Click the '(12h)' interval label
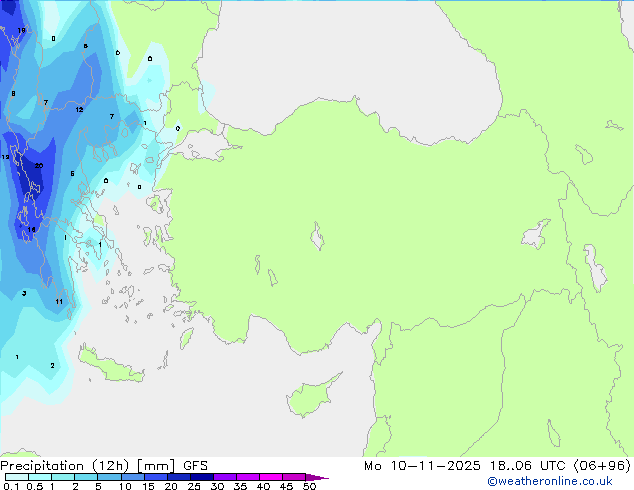 [x=111, y=466]
